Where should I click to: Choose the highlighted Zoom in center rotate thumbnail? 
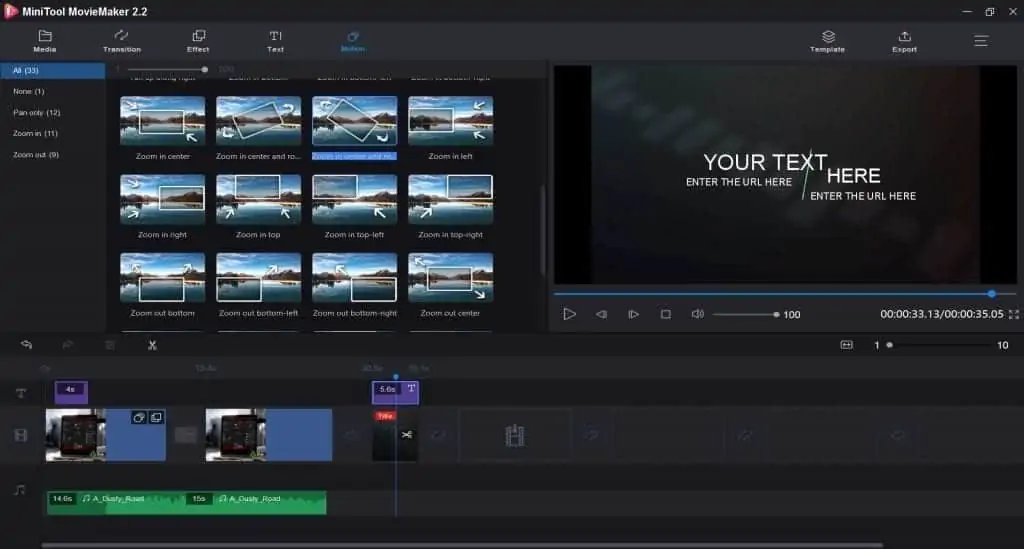coord(355,121)
